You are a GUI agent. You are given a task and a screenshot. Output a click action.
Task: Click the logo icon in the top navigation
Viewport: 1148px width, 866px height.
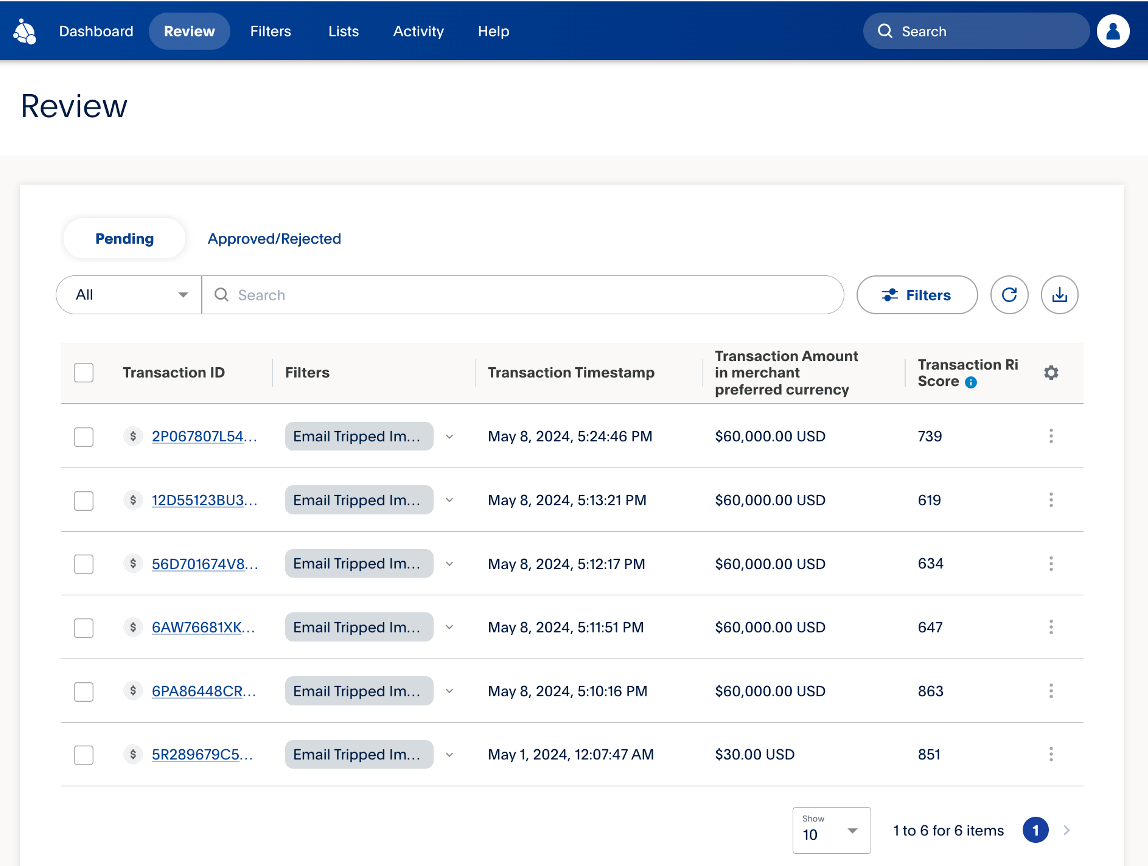coord(25,32)
